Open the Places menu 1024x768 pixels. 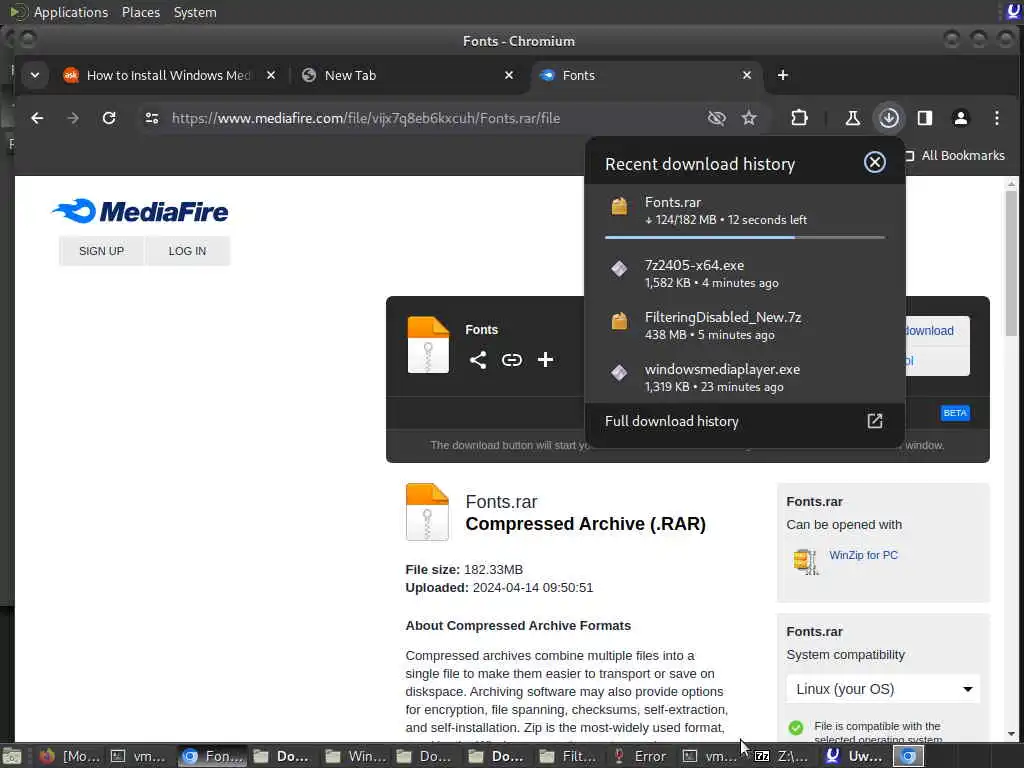(x=140, y=12)
